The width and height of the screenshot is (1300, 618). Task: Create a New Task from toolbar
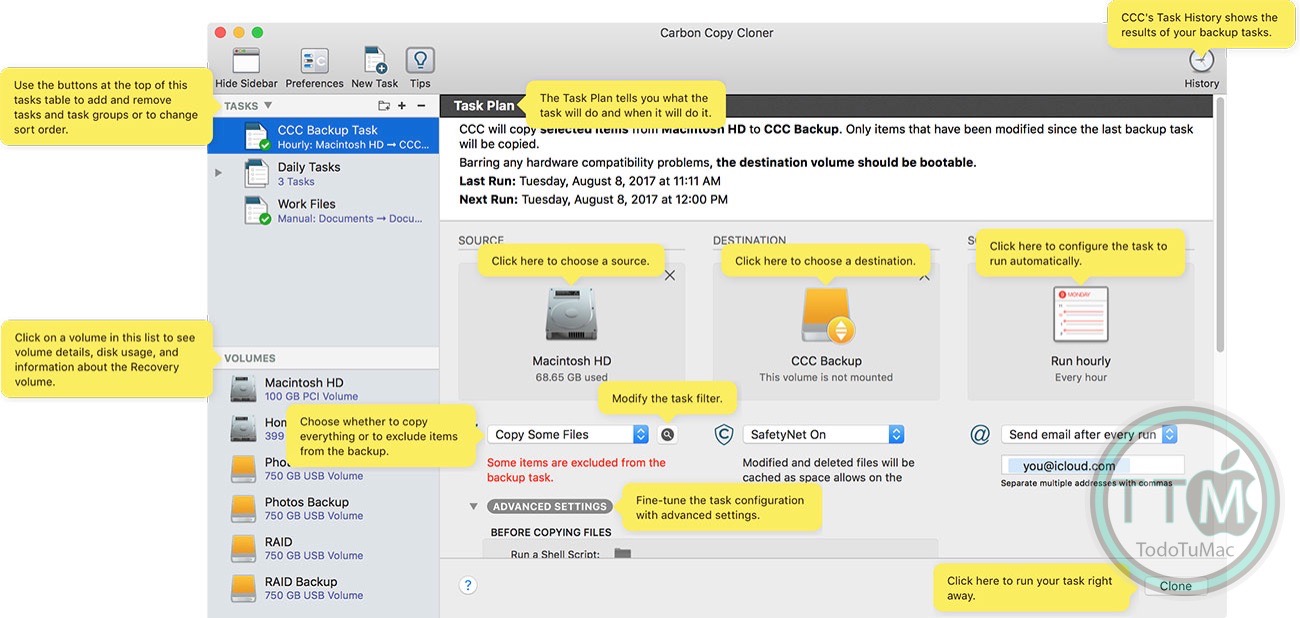(375, 60)
